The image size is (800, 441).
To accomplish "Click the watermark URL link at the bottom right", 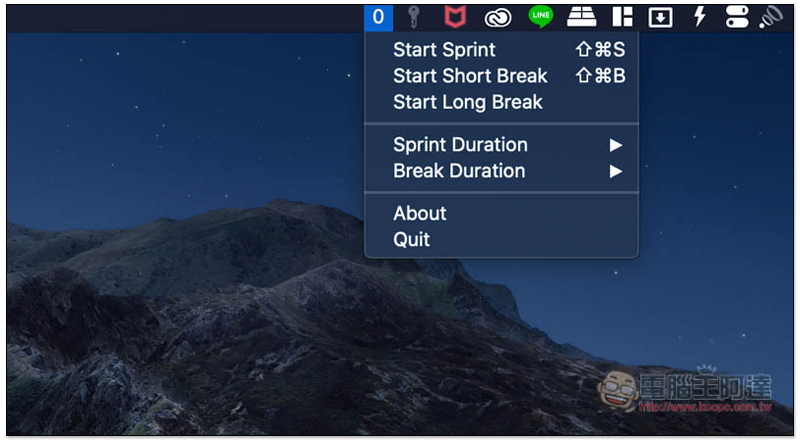I will 705,407.
